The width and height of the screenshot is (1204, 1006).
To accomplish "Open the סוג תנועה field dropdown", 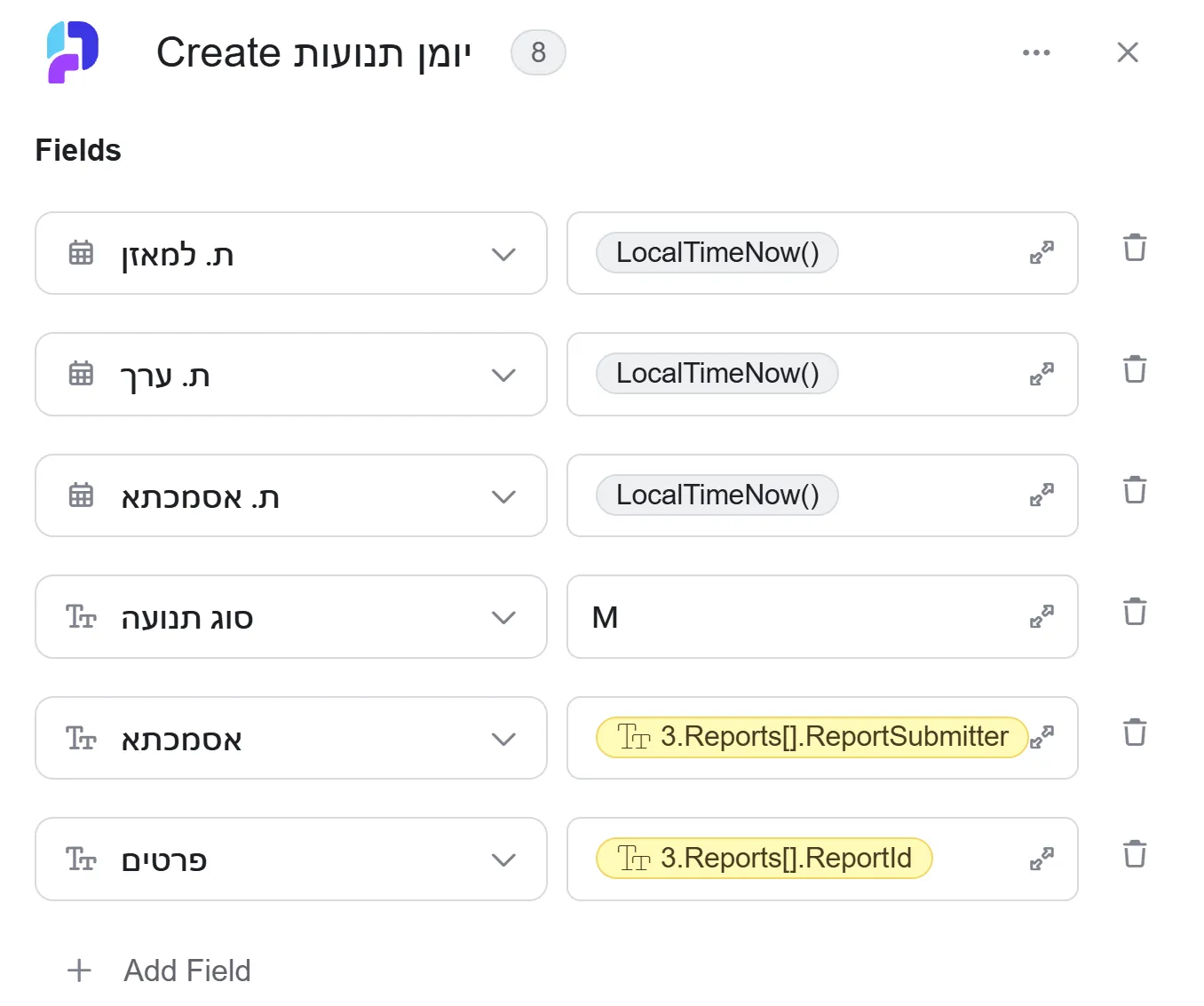I will (x=291, y=616).
